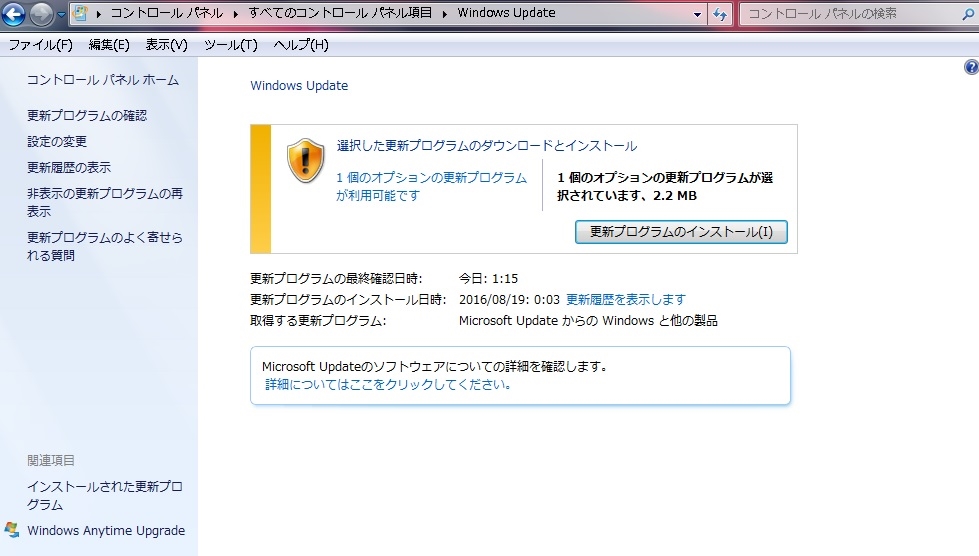
Task: Click Windows Update breadcrumb in address bar
Action: click(506, 12)
